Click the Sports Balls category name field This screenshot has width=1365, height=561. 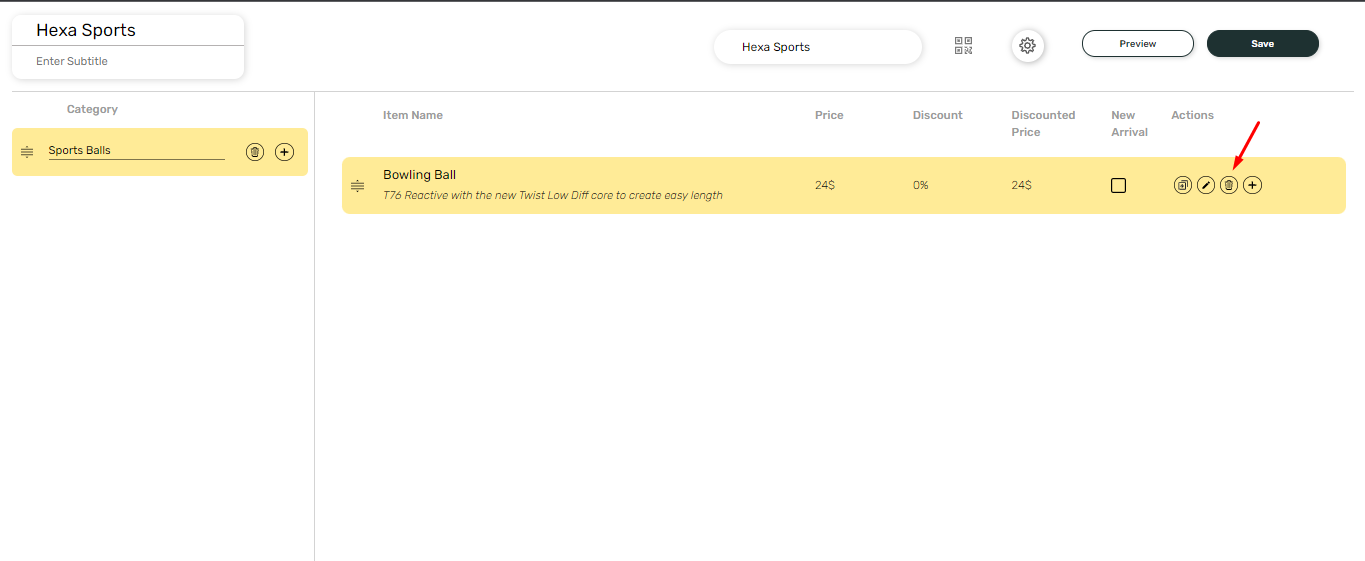pos(136,151)
